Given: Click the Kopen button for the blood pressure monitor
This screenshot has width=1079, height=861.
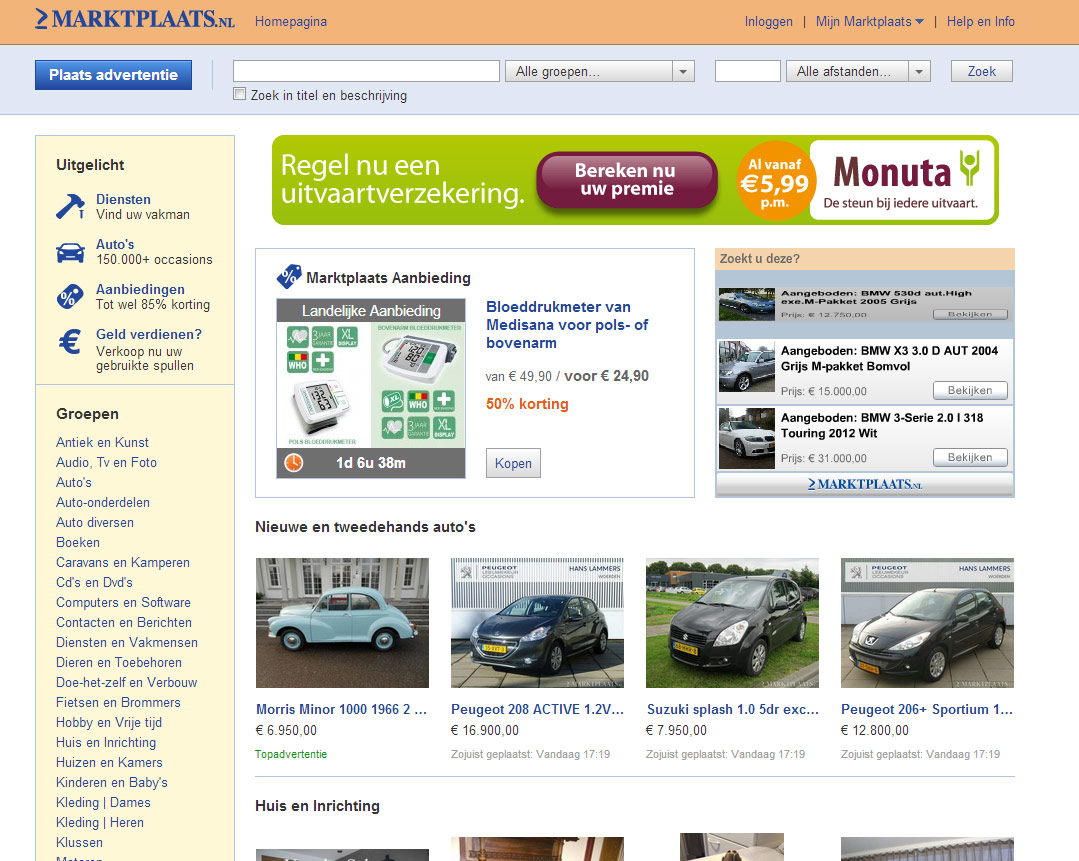Looking at the screenshot, I should point(513,463).
